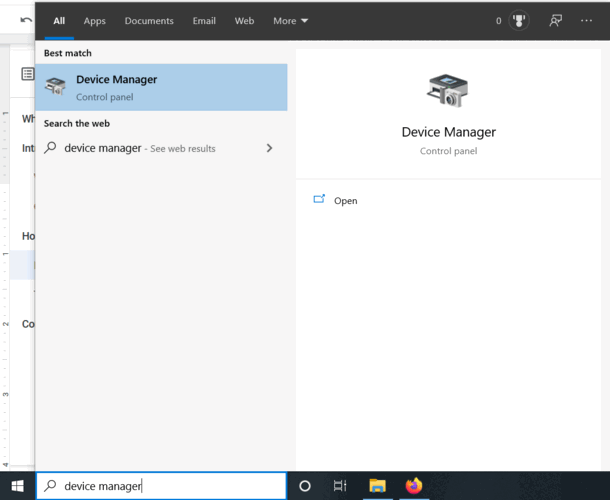
Task: Select the Web filter tab
Action: pyautogui.click(x=244, y=21)
